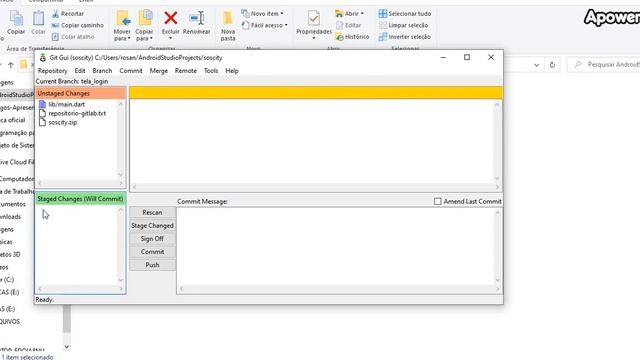Image resolution: width=640 pixels, height=360 pixels.
Task: Click the lib/main.dart file icon
Action: click(x=42, y=104)
